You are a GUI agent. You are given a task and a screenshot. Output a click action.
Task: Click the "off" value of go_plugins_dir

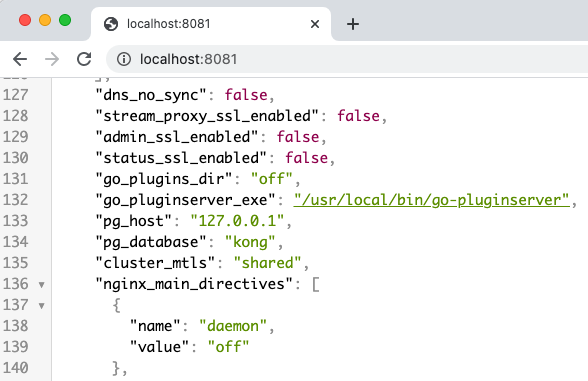[272, 179]
